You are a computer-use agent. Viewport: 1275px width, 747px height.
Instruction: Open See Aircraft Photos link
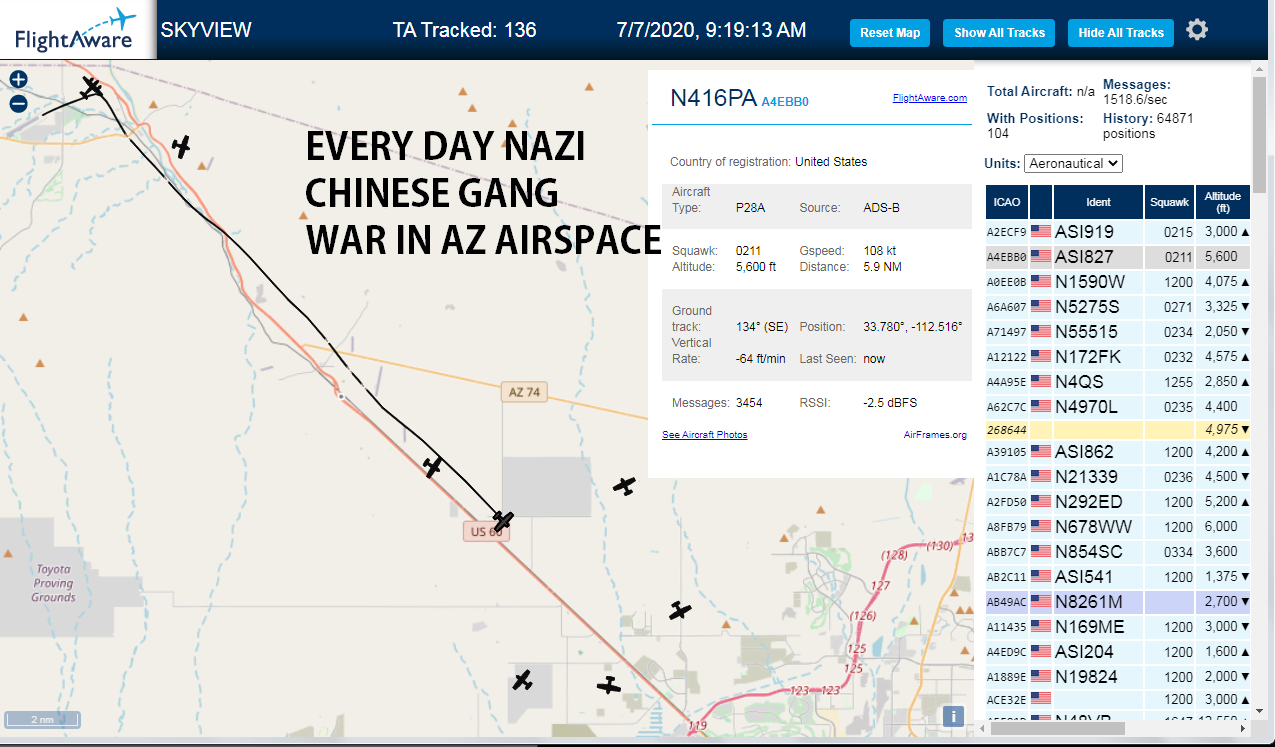coord(705,435)
